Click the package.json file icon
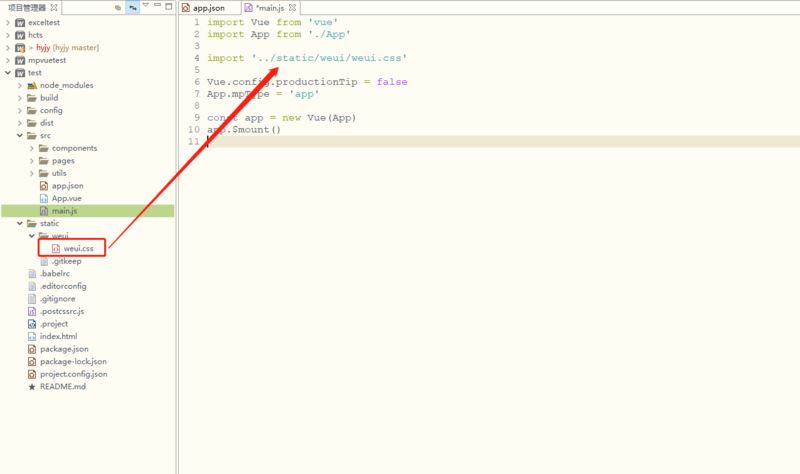 coord(32,349)
